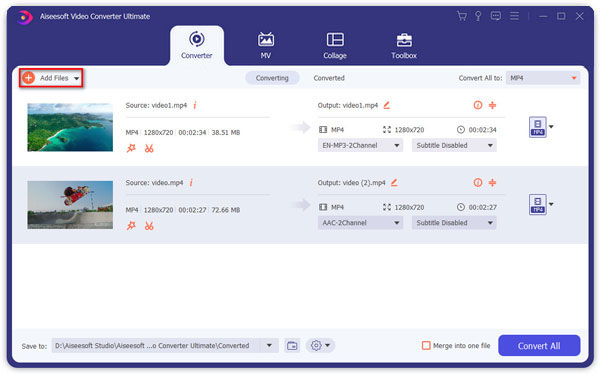Switch to the MV tab
This screenshot has height=374, width=600.
266,45
